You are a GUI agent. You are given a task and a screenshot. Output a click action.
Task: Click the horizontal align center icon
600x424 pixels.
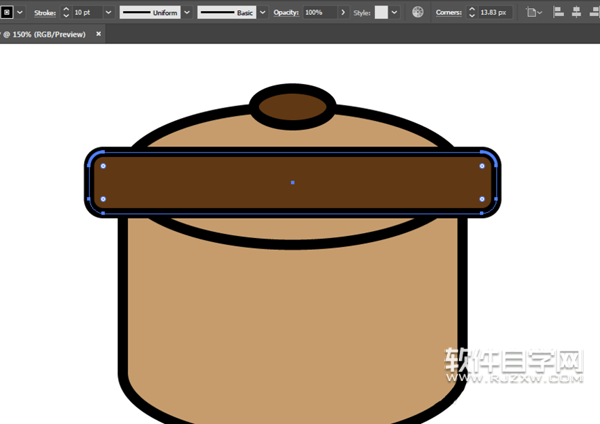point(578,12)
